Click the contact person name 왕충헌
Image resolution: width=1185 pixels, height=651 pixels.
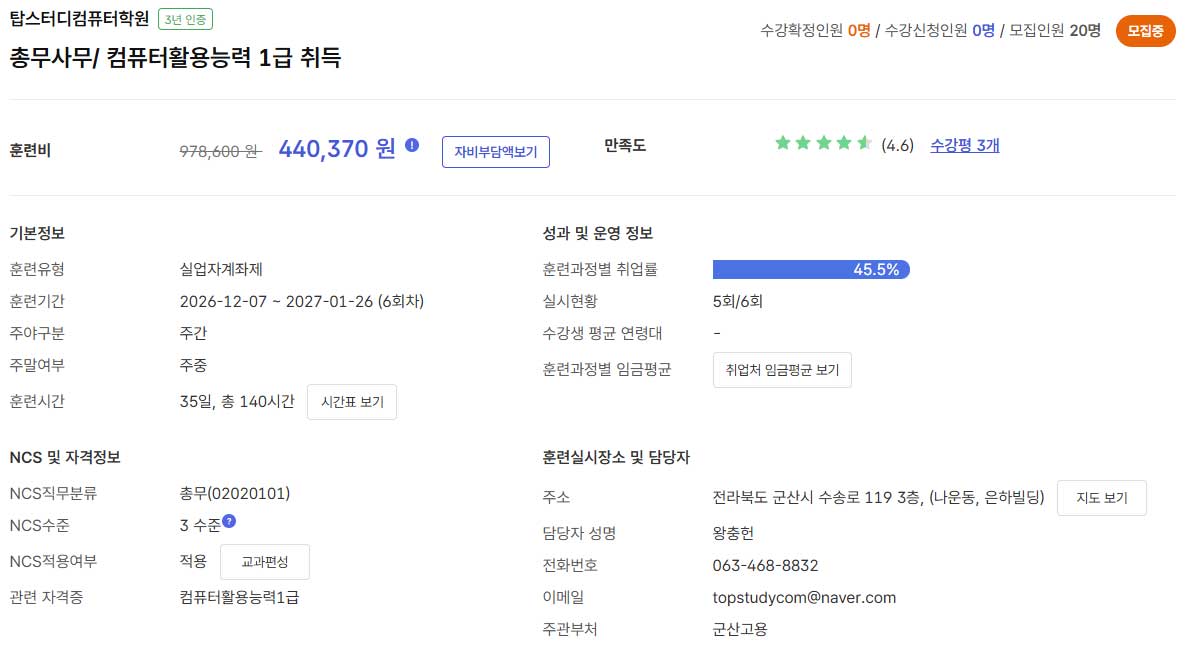(x=733, y=534)
